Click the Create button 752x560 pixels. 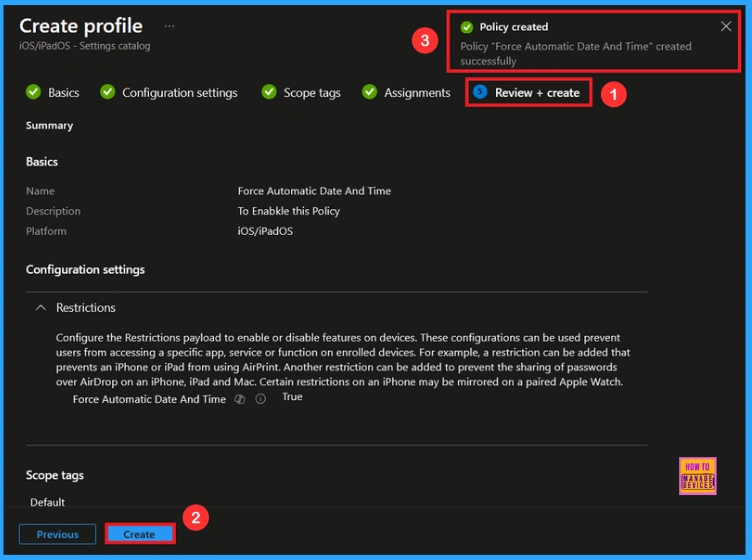coord(140,534)
